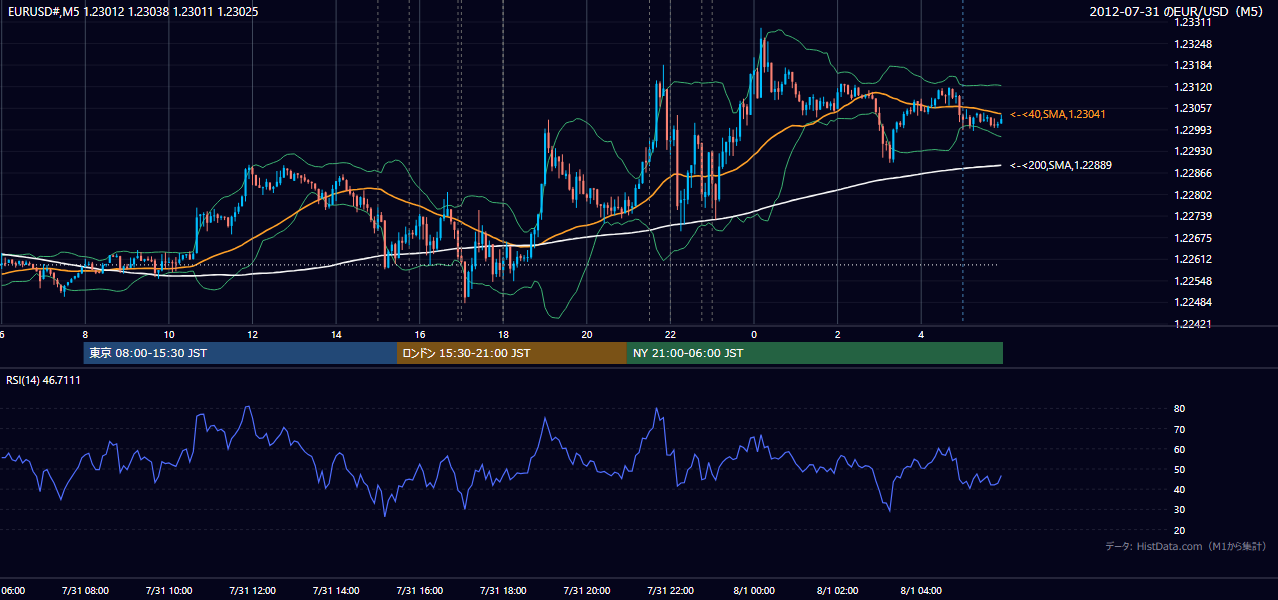Screen dimensions: 1278x600
Task: Select the 東京 08:00-15:30 JST session bar
Action: click(x=240, y=353)
